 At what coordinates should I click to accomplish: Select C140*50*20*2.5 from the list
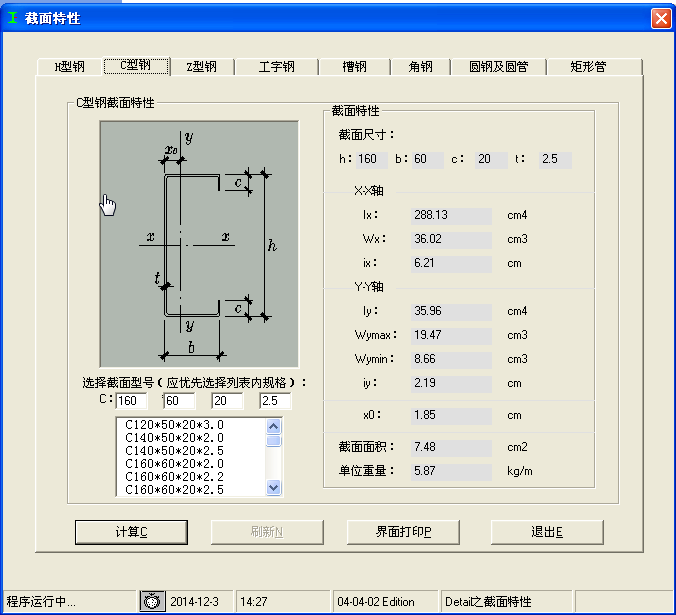click(192, 451)
